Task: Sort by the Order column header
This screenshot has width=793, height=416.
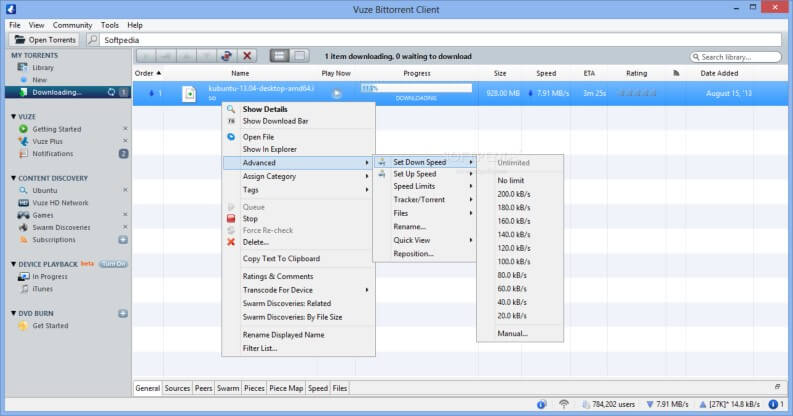Action: click(x=148, y=73)
